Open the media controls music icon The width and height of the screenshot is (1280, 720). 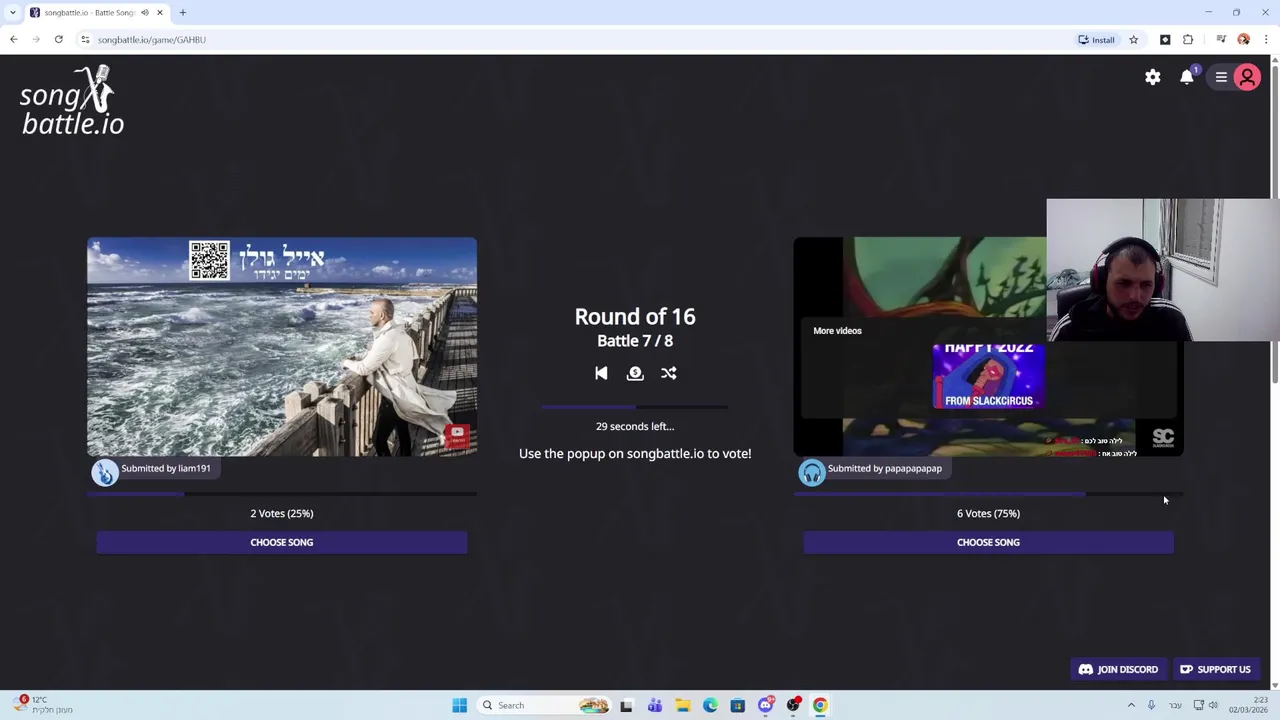point(1221,40)
